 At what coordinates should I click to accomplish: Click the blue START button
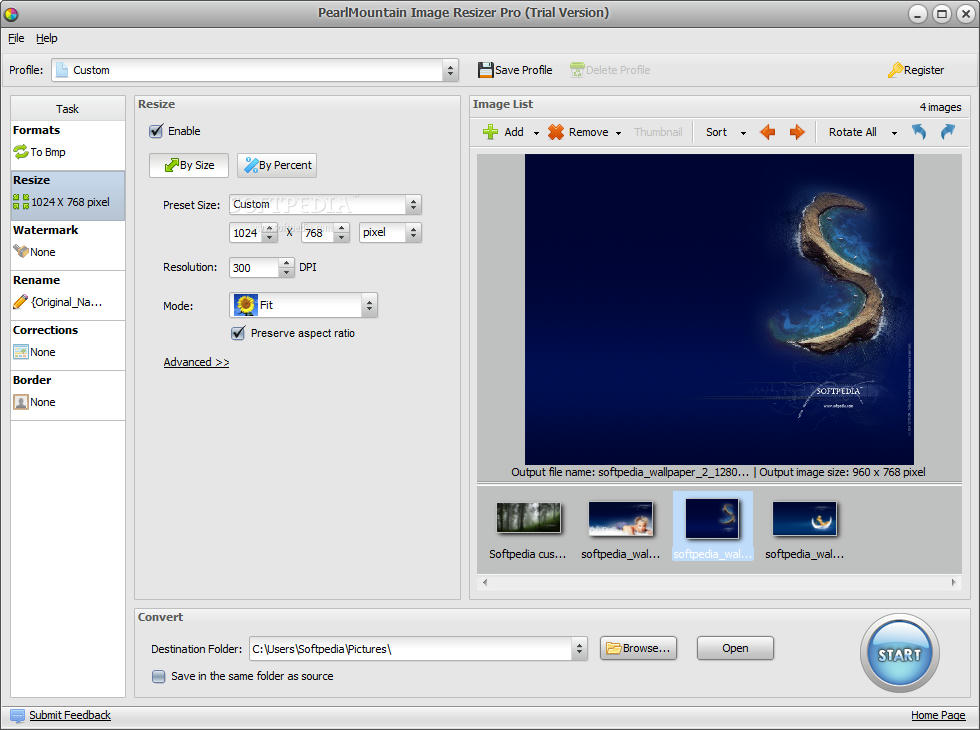click(899, 653)
